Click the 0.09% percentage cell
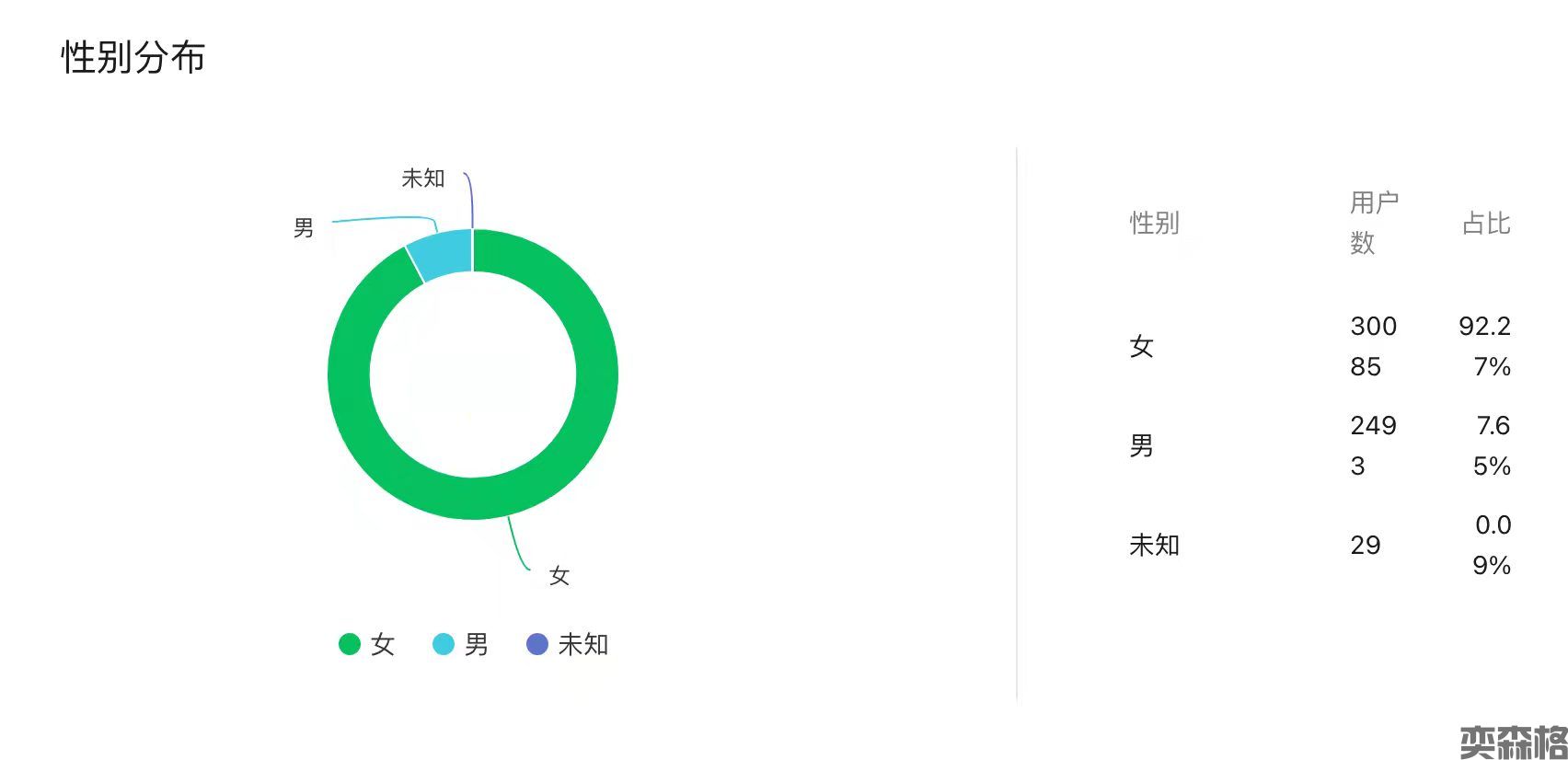Image resolution: width=1568 pixels, height=760 pixels. (x=1492, y=545)
